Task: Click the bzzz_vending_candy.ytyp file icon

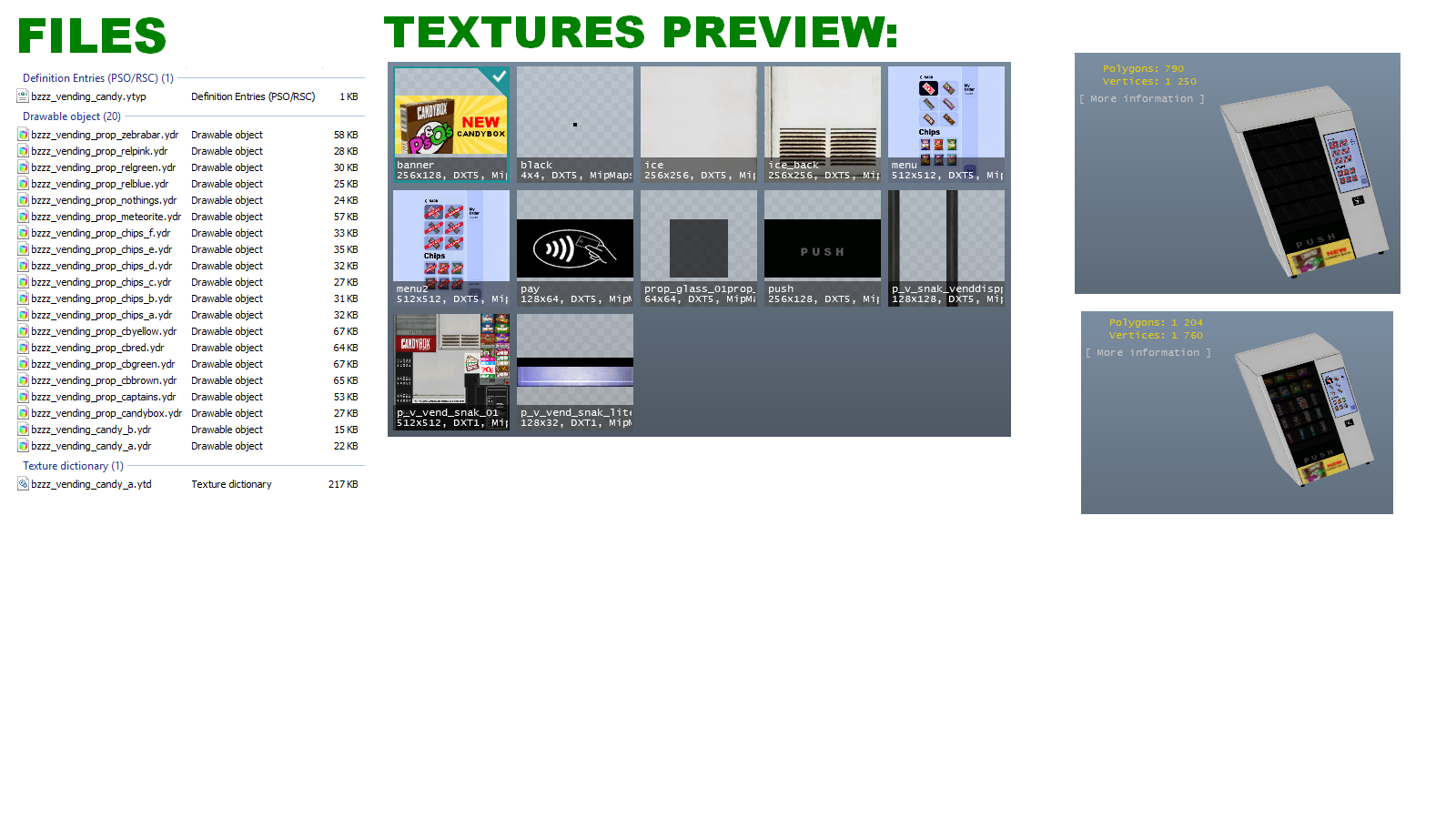Action: [x=23, y=96]
